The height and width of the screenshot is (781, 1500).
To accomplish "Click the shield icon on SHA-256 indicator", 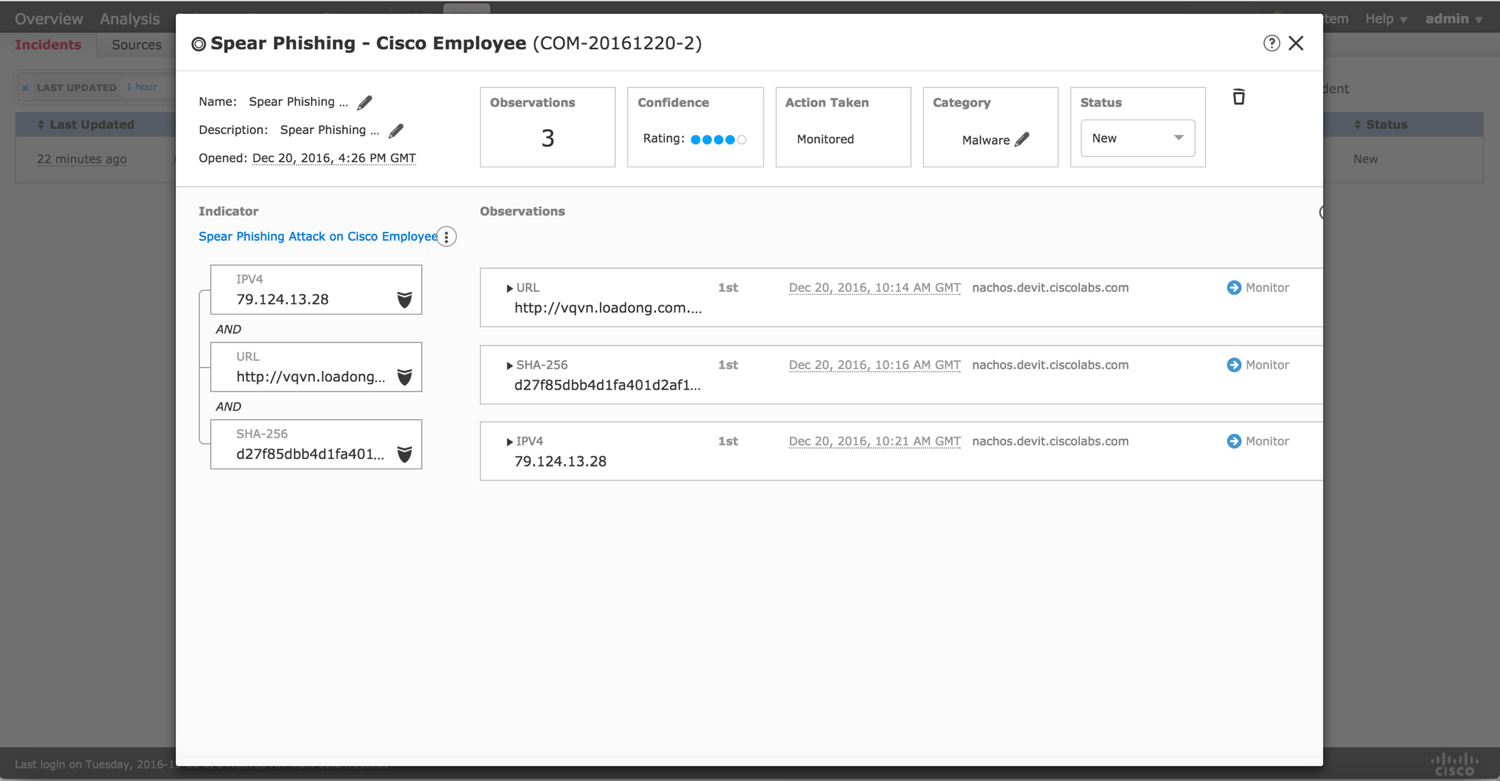I will click(x=405, y=455).
